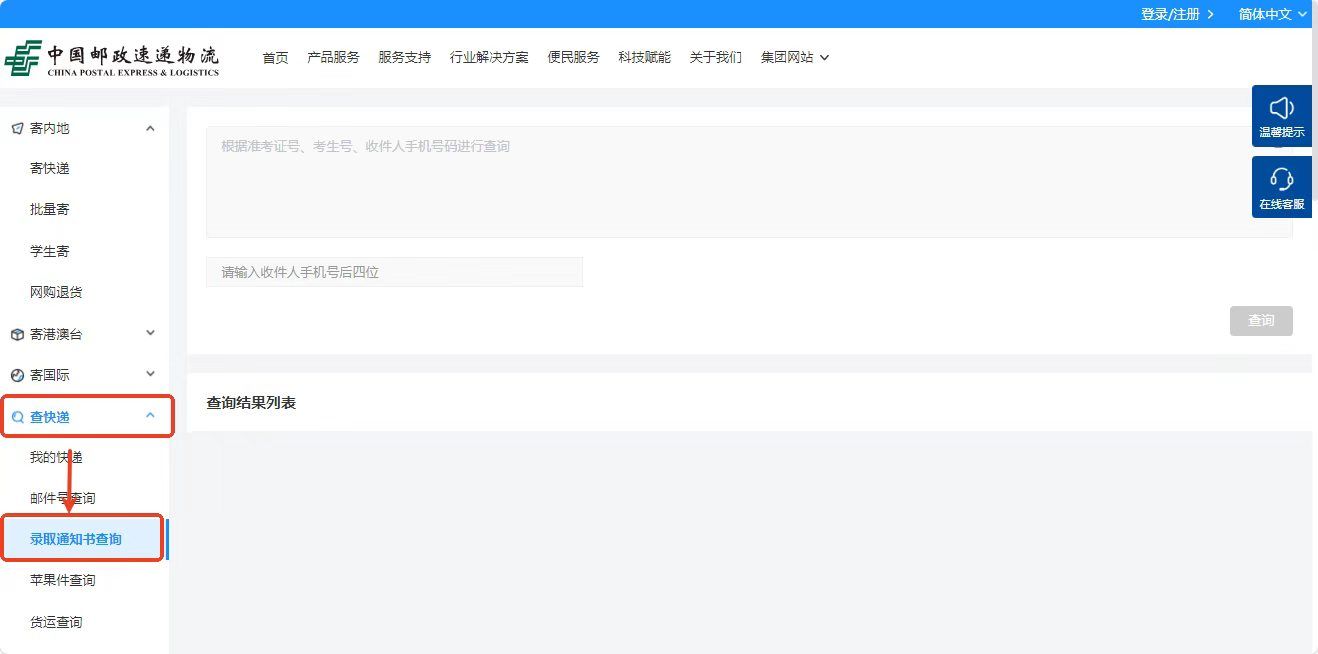Open 便民服务 menu
This screenshot has width=1318, height=654.
click(x=573, y=58)
